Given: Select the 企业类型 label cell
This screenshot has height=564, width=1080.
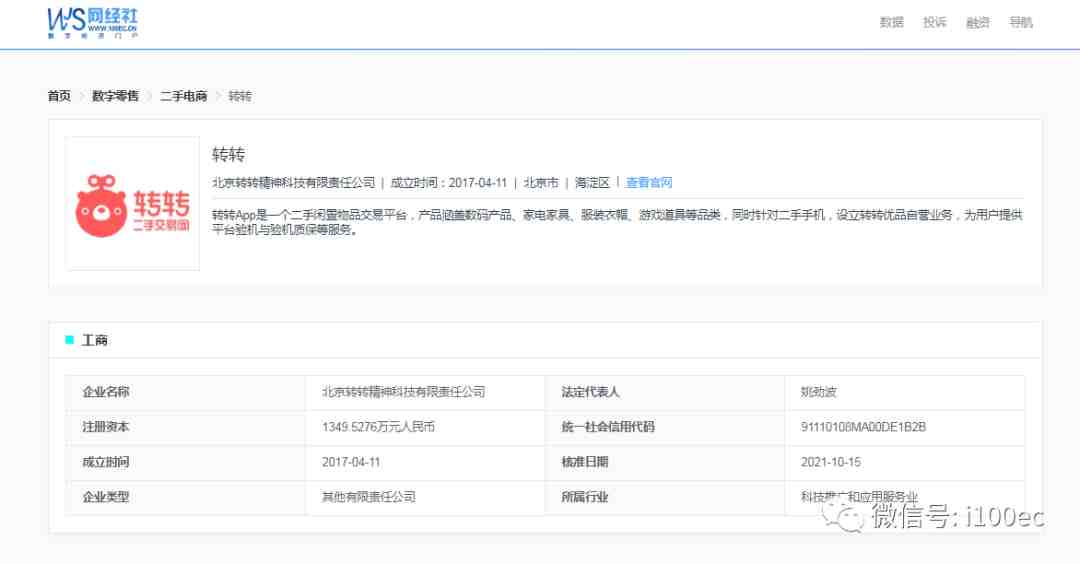Looking at the screenshot, I should coord(185,498).
